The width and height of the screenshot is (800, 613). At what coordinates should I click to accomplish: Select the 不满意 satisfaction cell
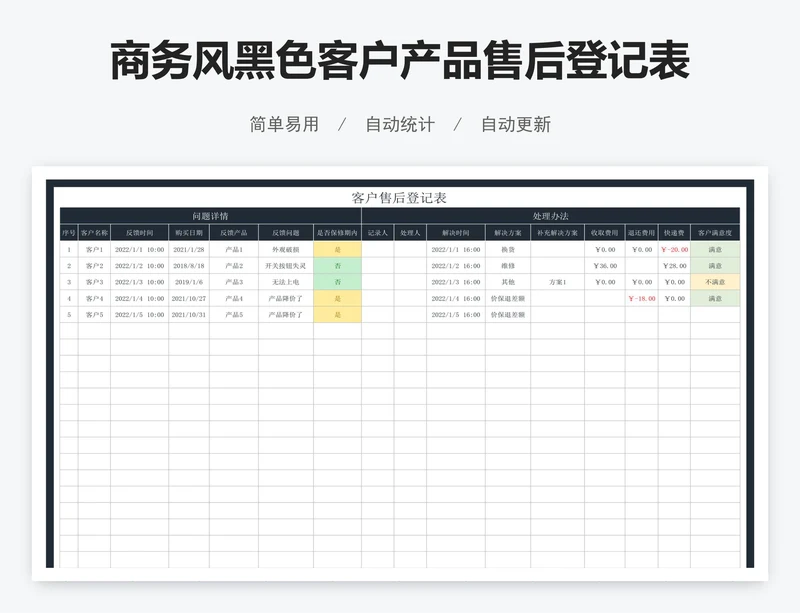coord(715,282)
